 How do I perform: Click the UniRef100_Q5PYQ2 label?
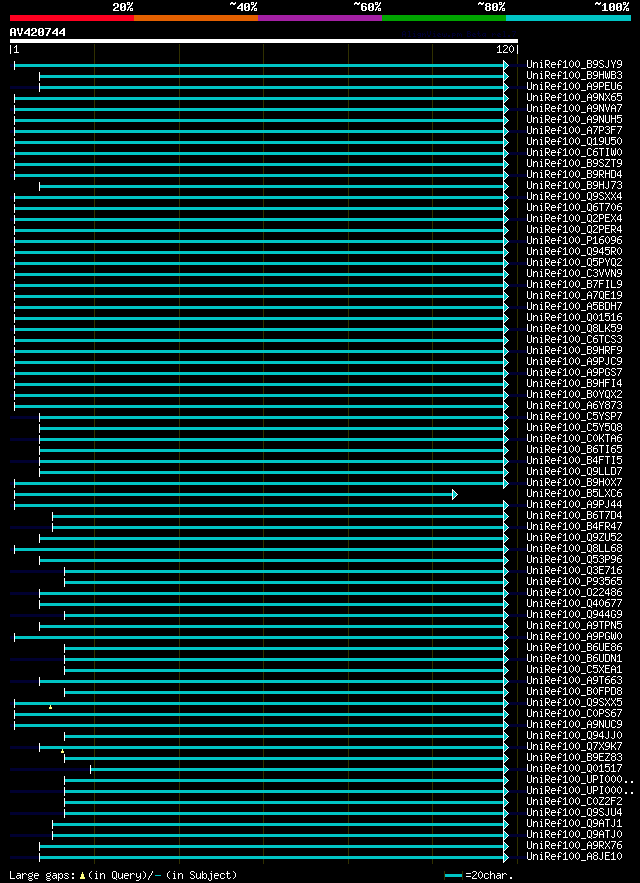point(575,262)
